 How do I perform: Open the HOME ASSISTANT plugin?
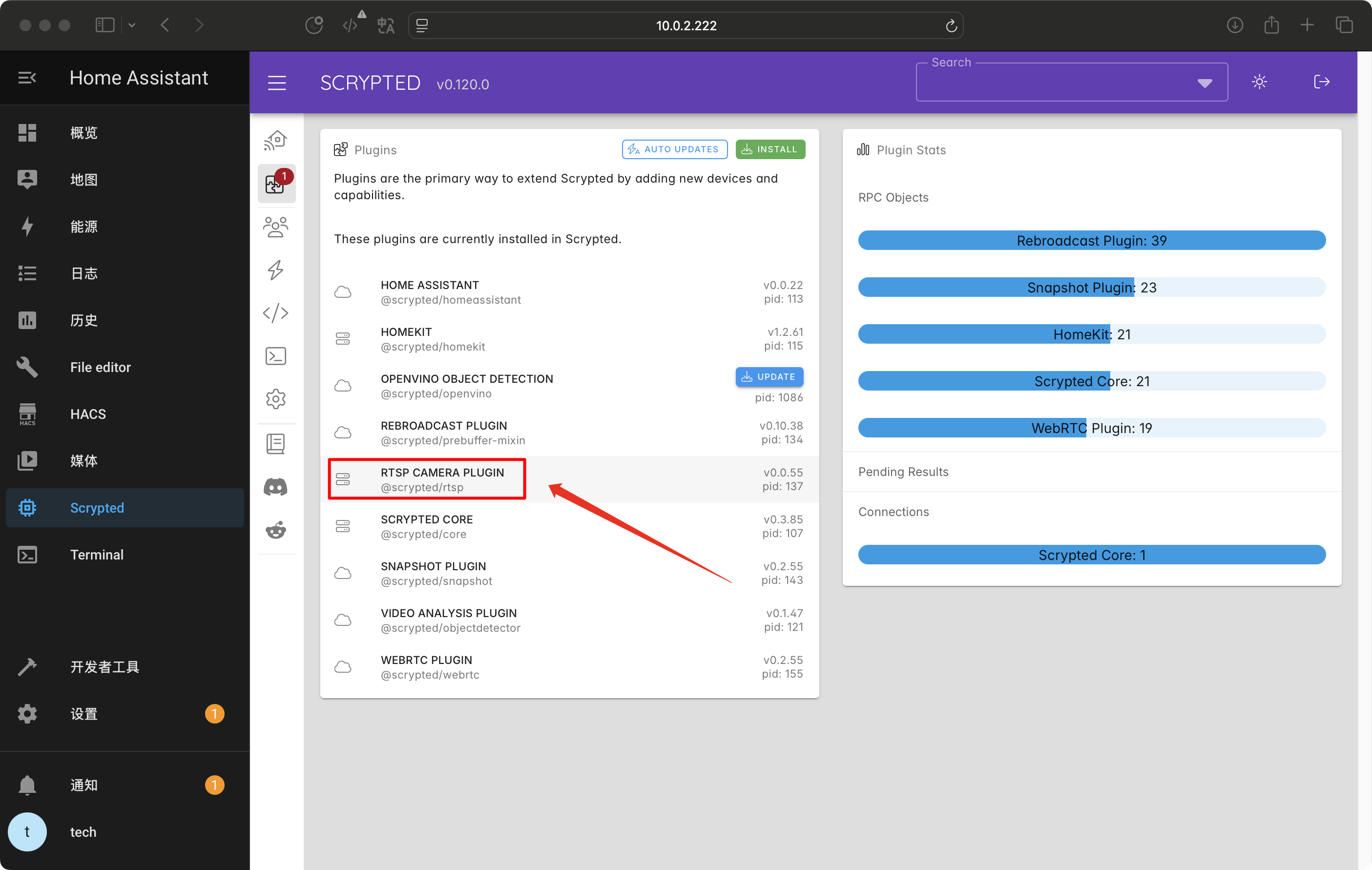click(x=569, y=292)
